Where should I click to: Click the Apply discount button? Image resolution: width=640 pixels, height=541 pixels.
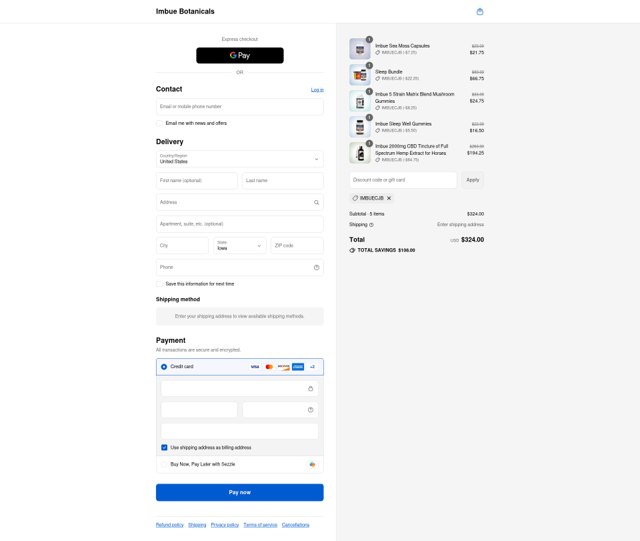473,180
